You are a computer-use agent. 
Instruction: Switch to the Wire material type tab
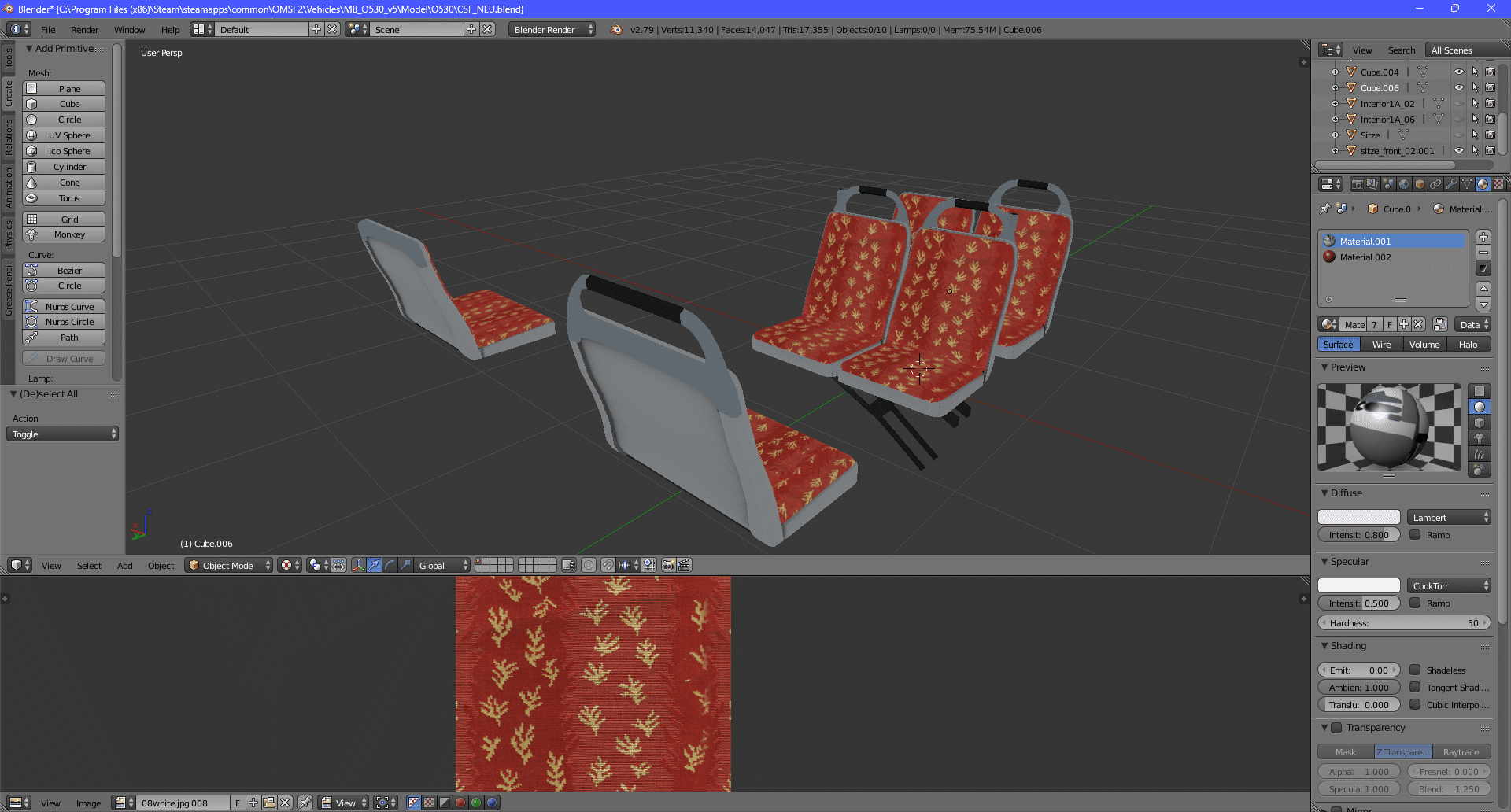pos(1381,345)
